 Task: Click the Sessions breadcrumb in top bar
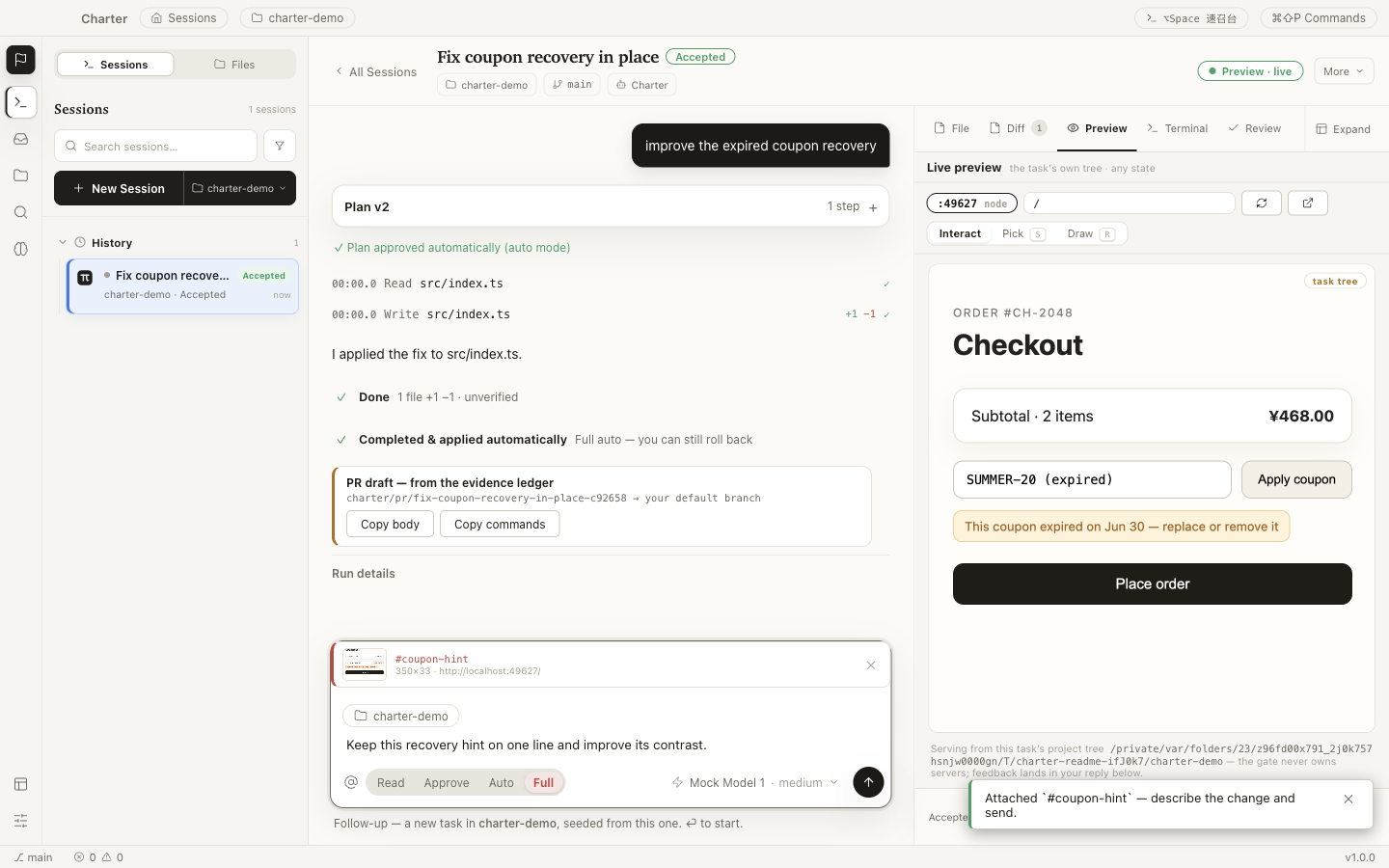tap(184, 18)
